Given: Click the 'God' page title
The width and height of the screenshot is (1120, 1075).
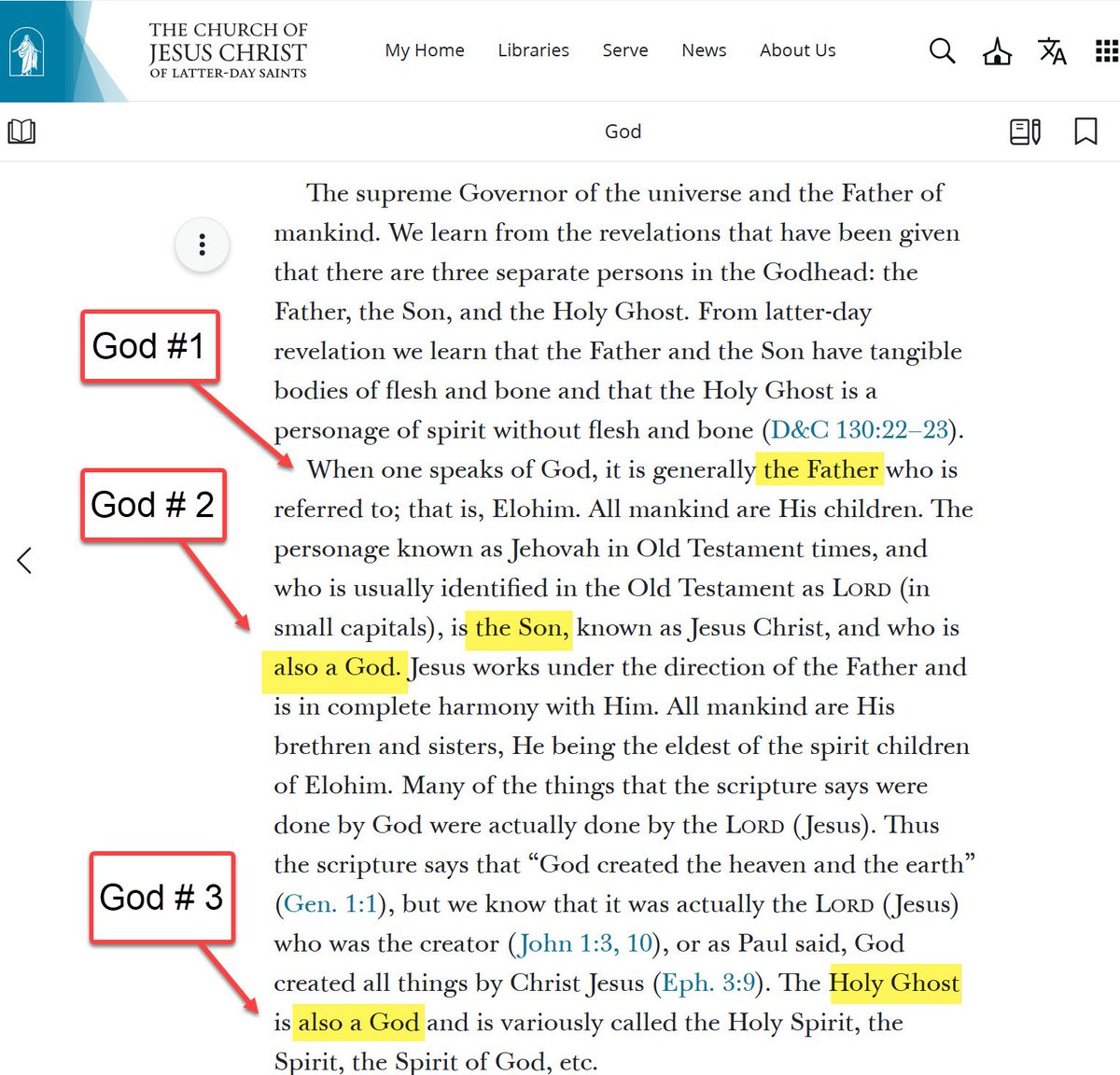Looking at the screenshot, I should pos(623,132).
